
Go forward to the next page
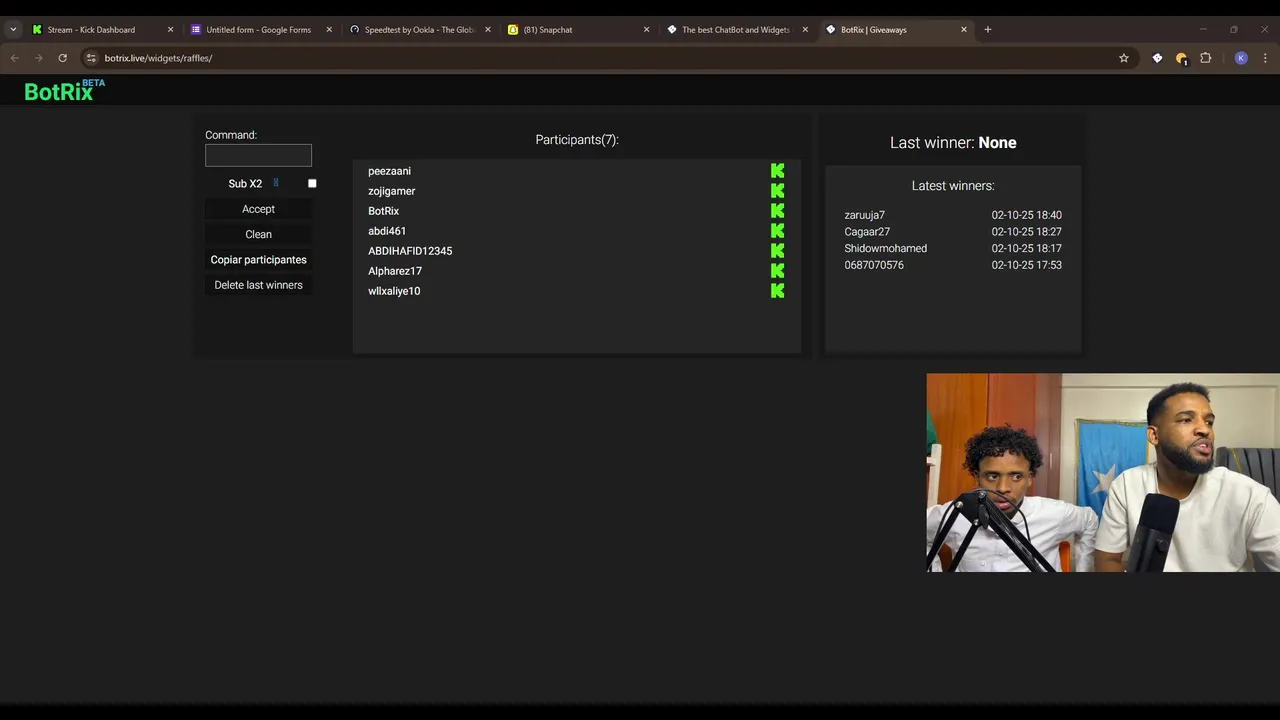[x=38, y=58]
